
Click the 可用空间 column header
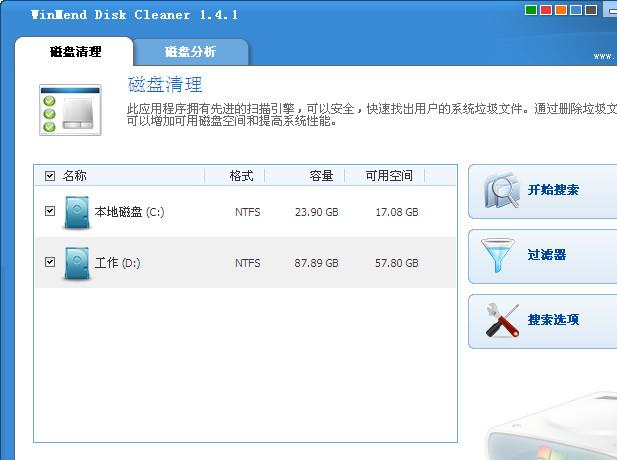click(389, 176)
